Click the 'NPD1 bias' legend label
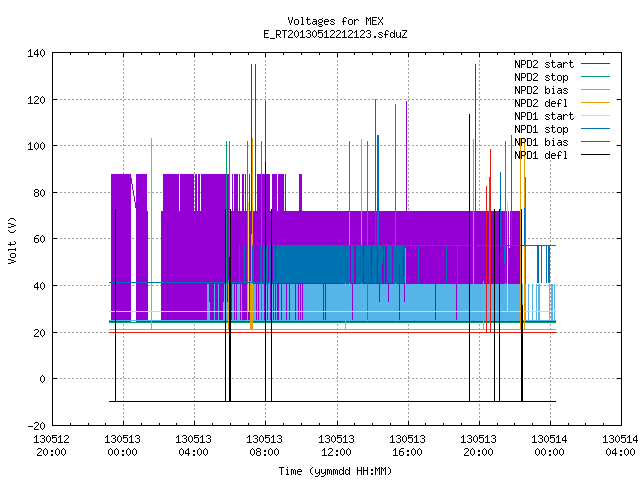Screen dimensions: 640x480 (541, 142)
